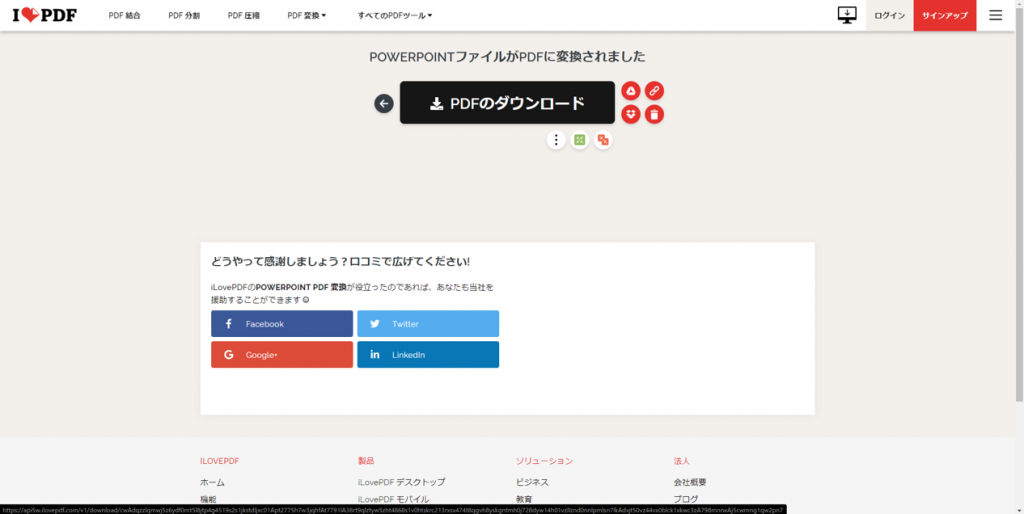
Task: Click the ソリューション footer heading
Action: tap(545, 461)
